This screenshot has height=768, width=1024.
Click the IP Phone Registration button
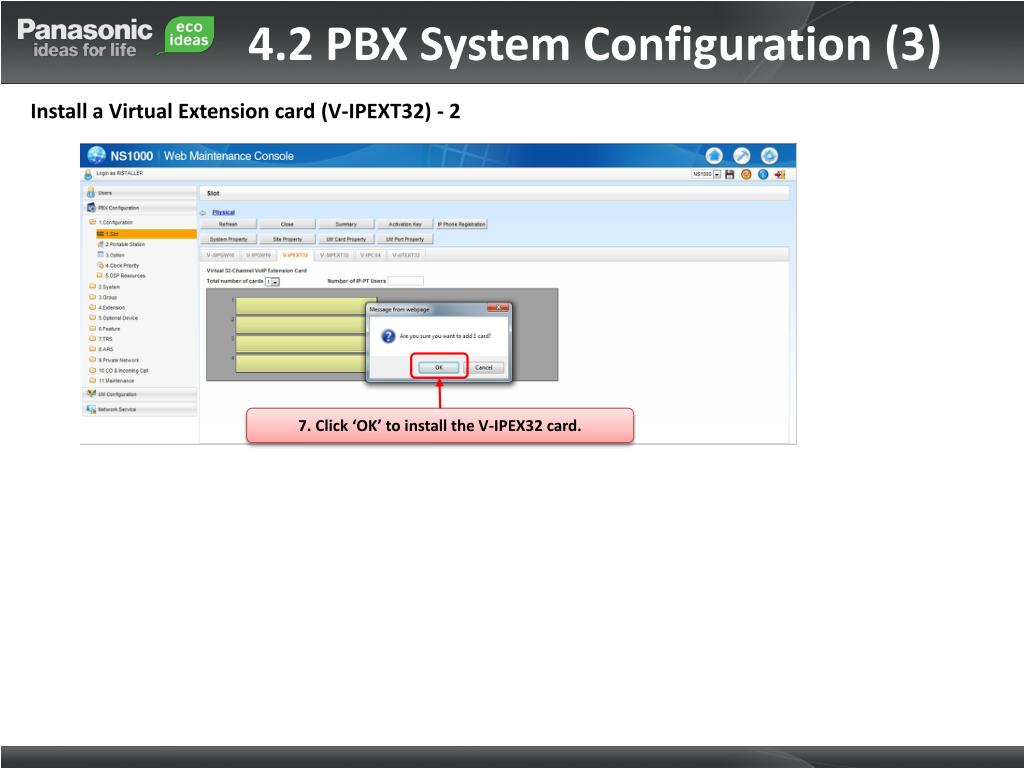click(462, 224)
